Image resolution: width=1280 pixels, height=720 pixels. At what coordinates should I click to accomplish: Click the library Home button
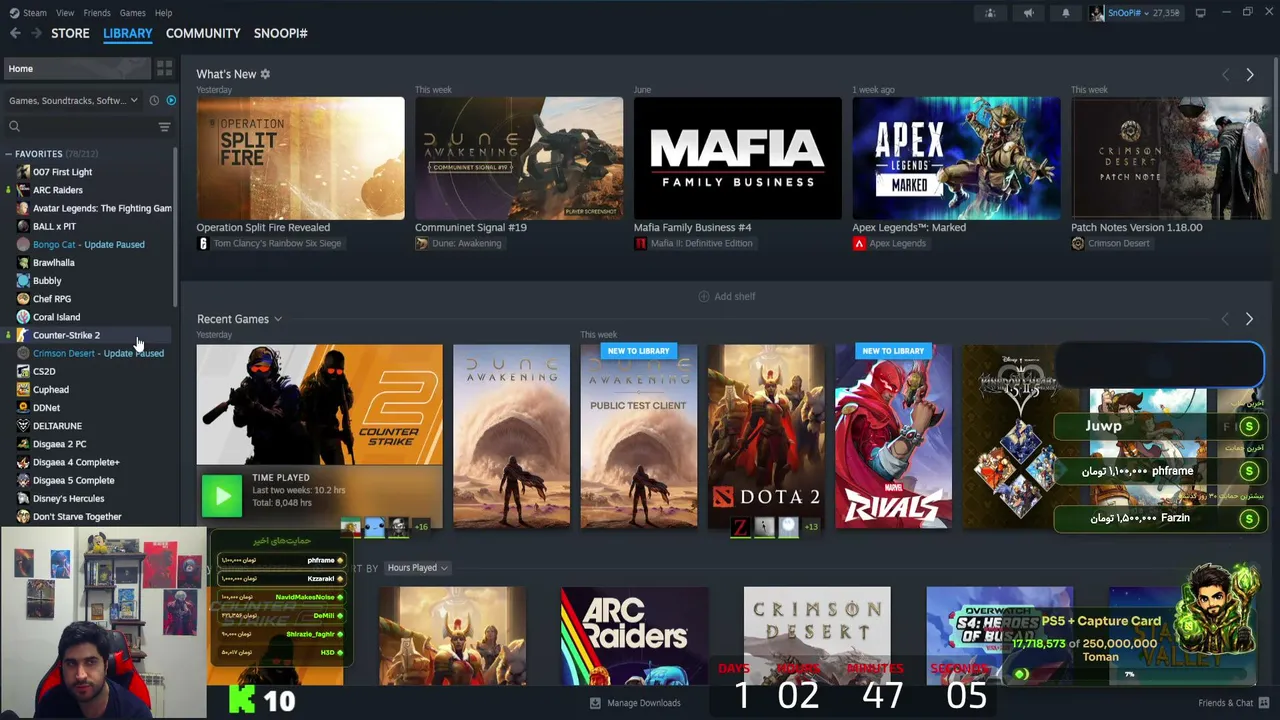[x=76, y=69]
